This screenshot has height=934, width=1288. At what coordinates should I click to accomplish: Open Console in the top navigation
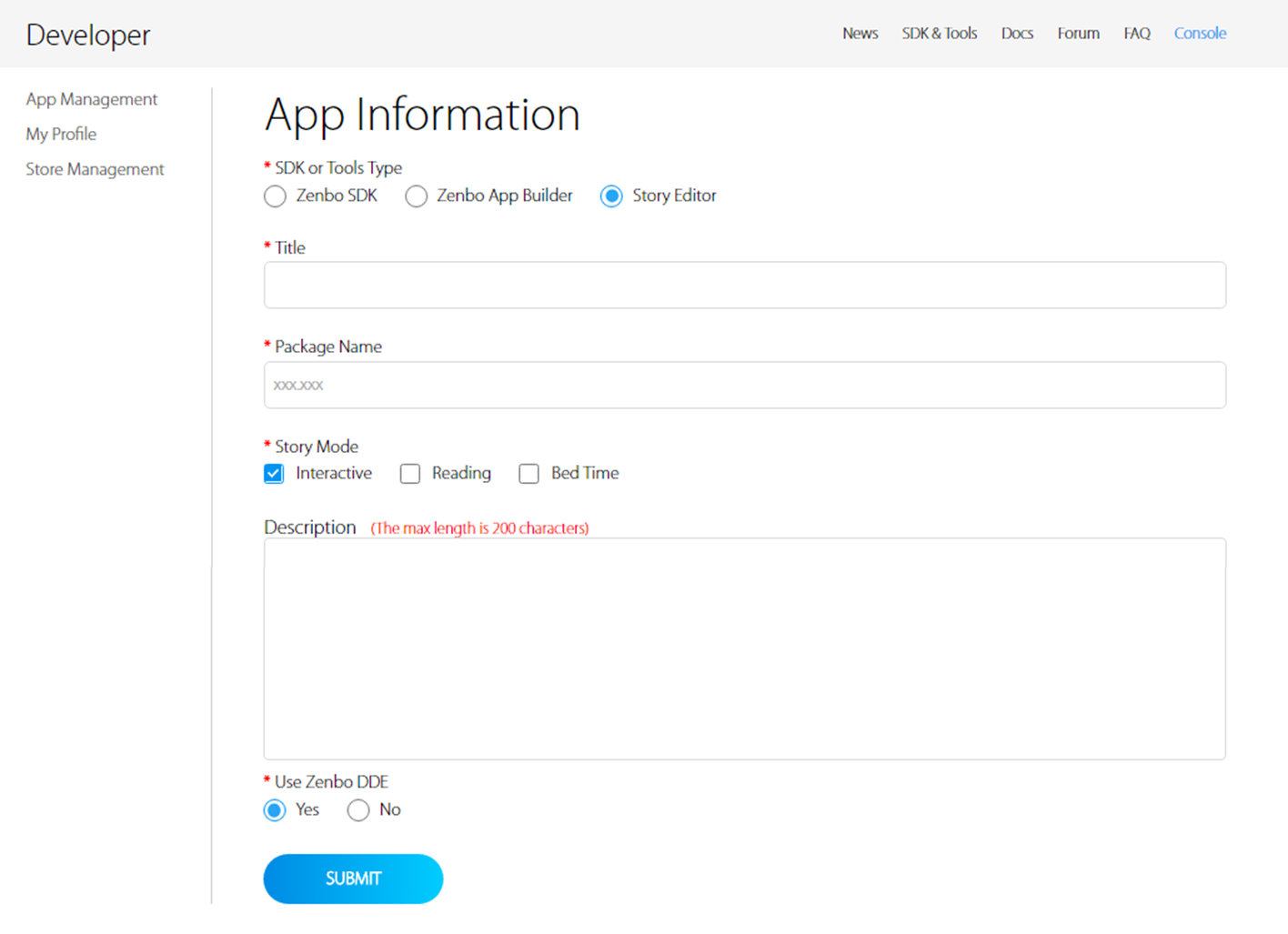click(x=1200, y=34)
